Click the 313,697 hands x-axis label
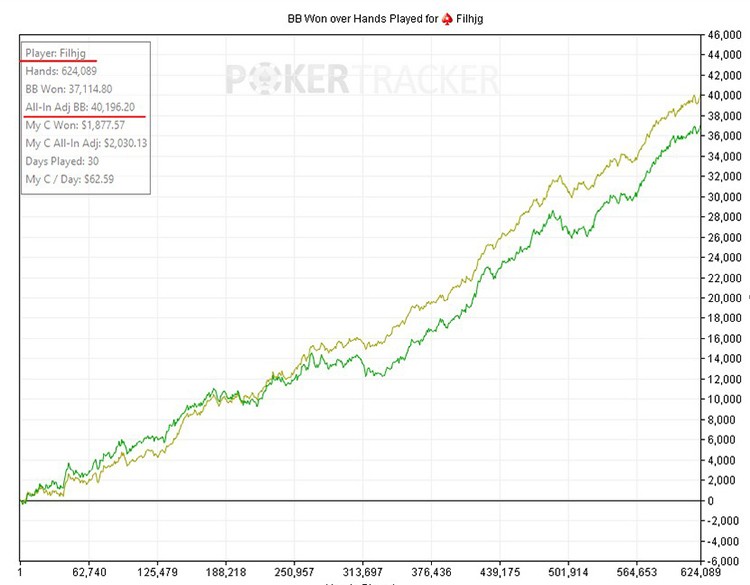The image size is (750, 585). coord(363,574)
